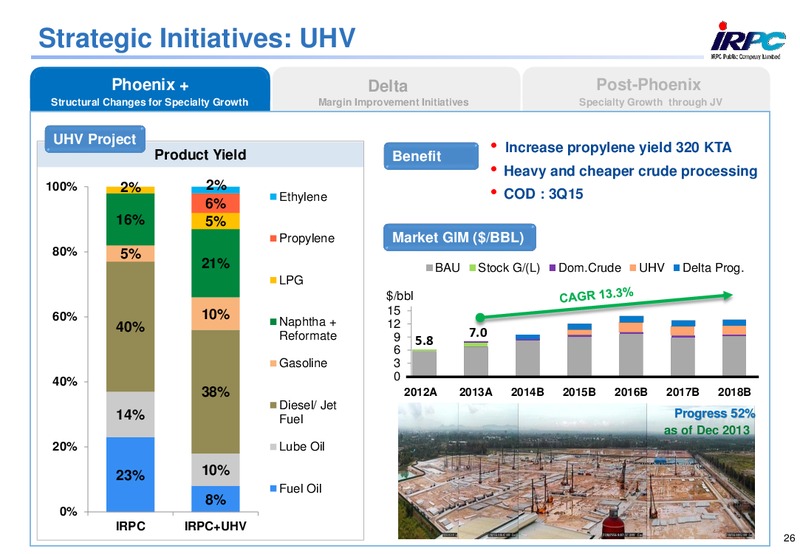Click the 7.0 value label above 2013A

tap(478, 333)
